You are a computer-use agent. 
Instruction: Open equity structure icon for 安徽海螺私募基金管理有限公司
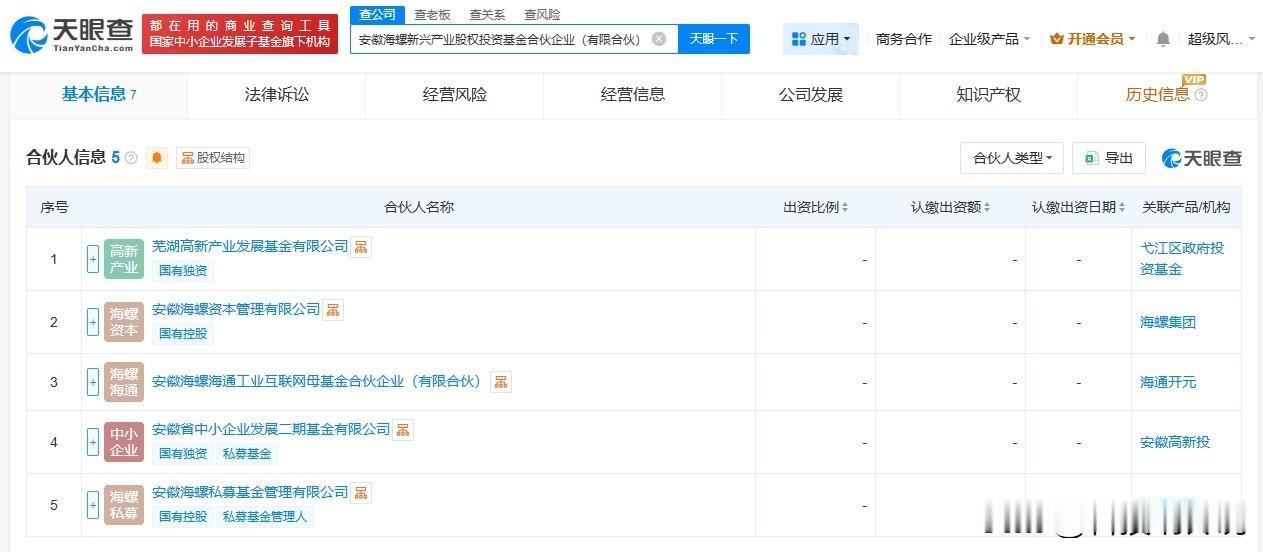(x=361, y=493)
